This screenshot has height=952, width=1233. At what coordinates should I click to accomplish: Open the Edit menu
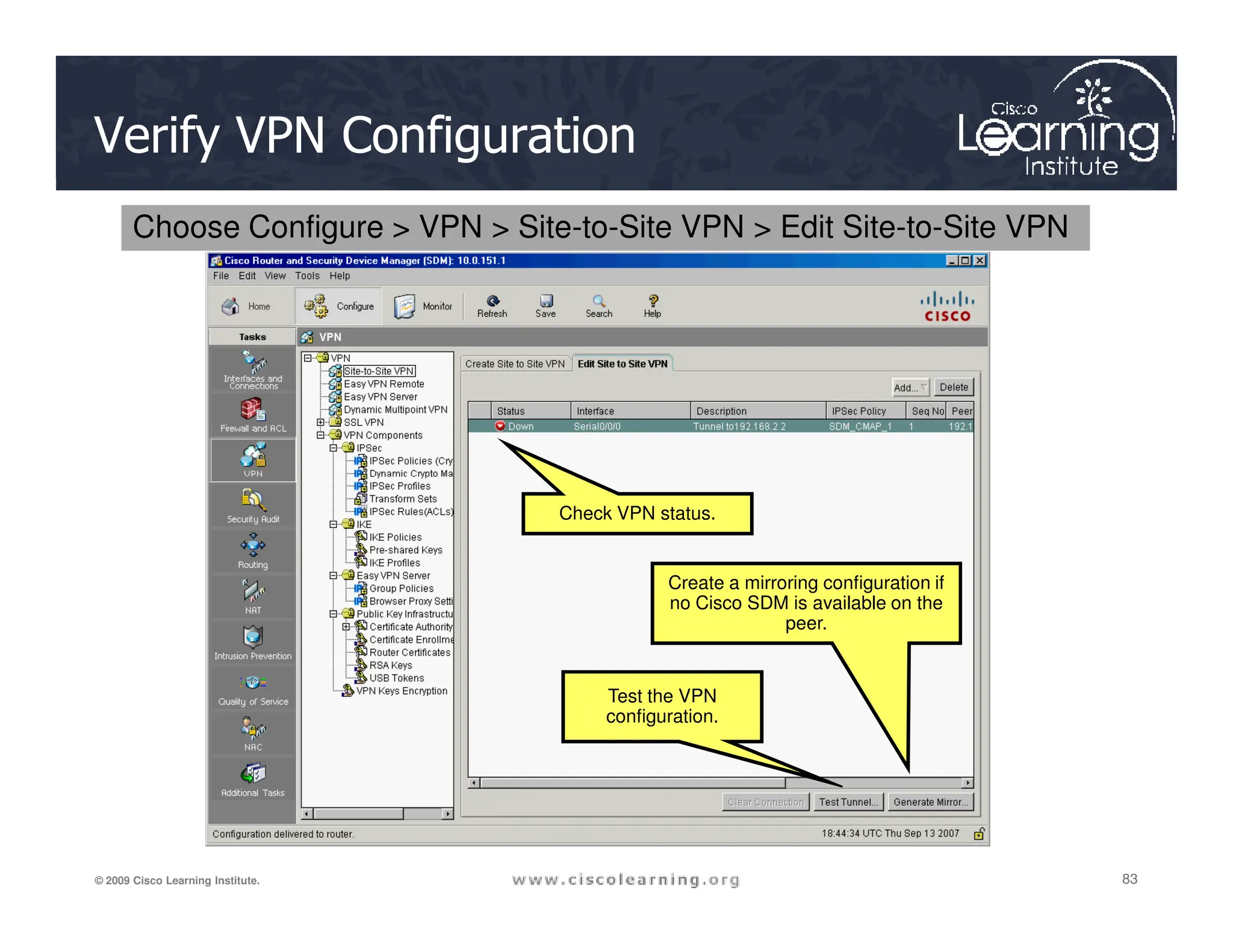247,276
